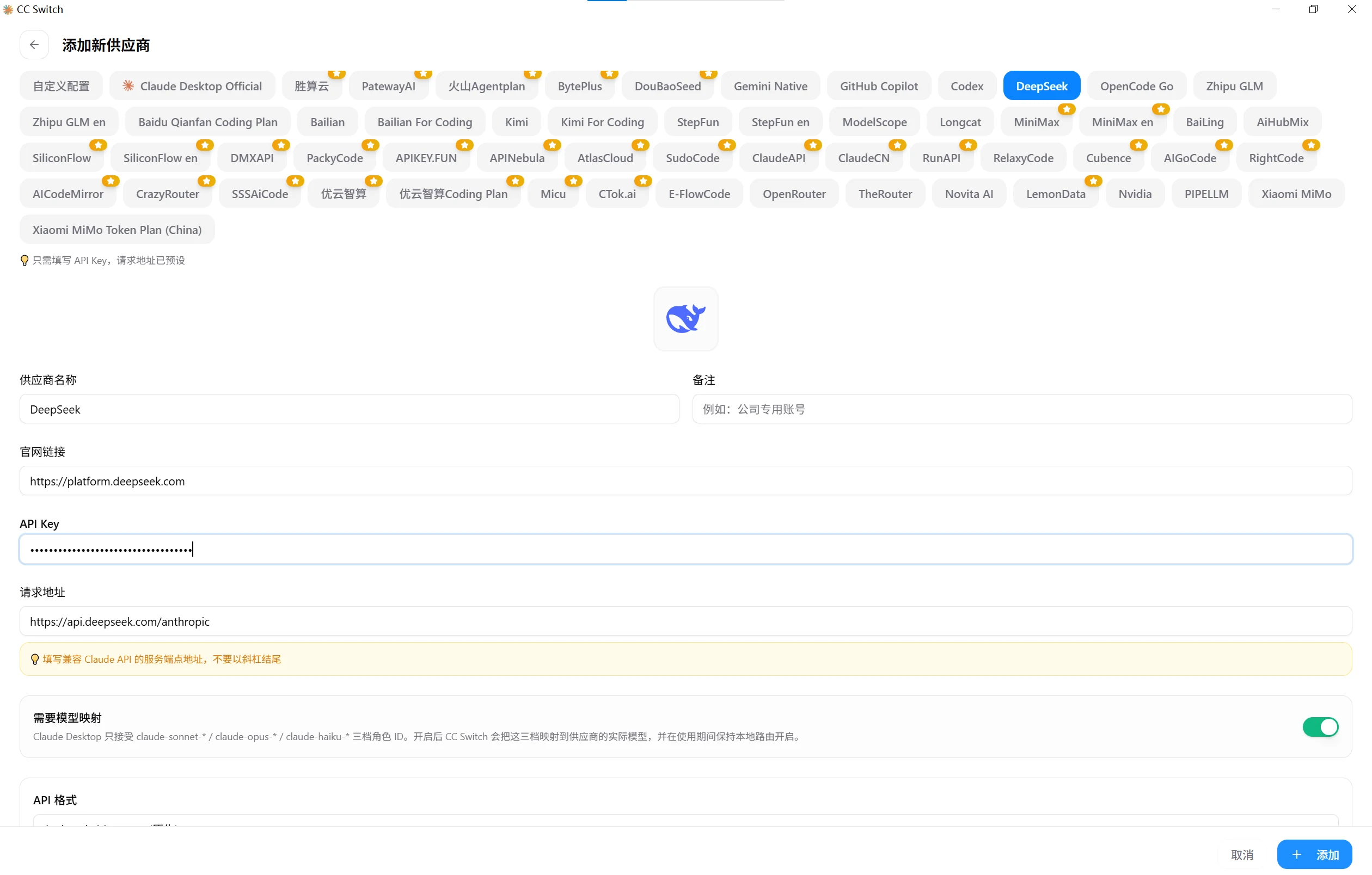1372x875 pixels.
Task: Select the ClaudeCN preset
Action: (x=864, y=158)
